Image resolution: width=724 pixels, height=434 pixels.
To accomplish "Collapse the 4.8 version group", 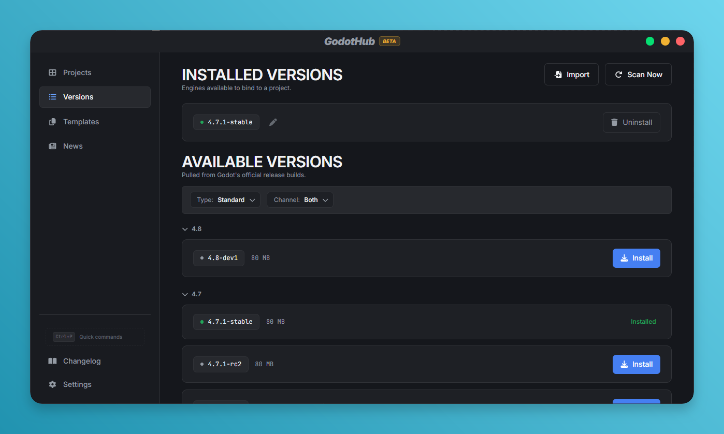I will pyautogui.click(x=192, y=229).
